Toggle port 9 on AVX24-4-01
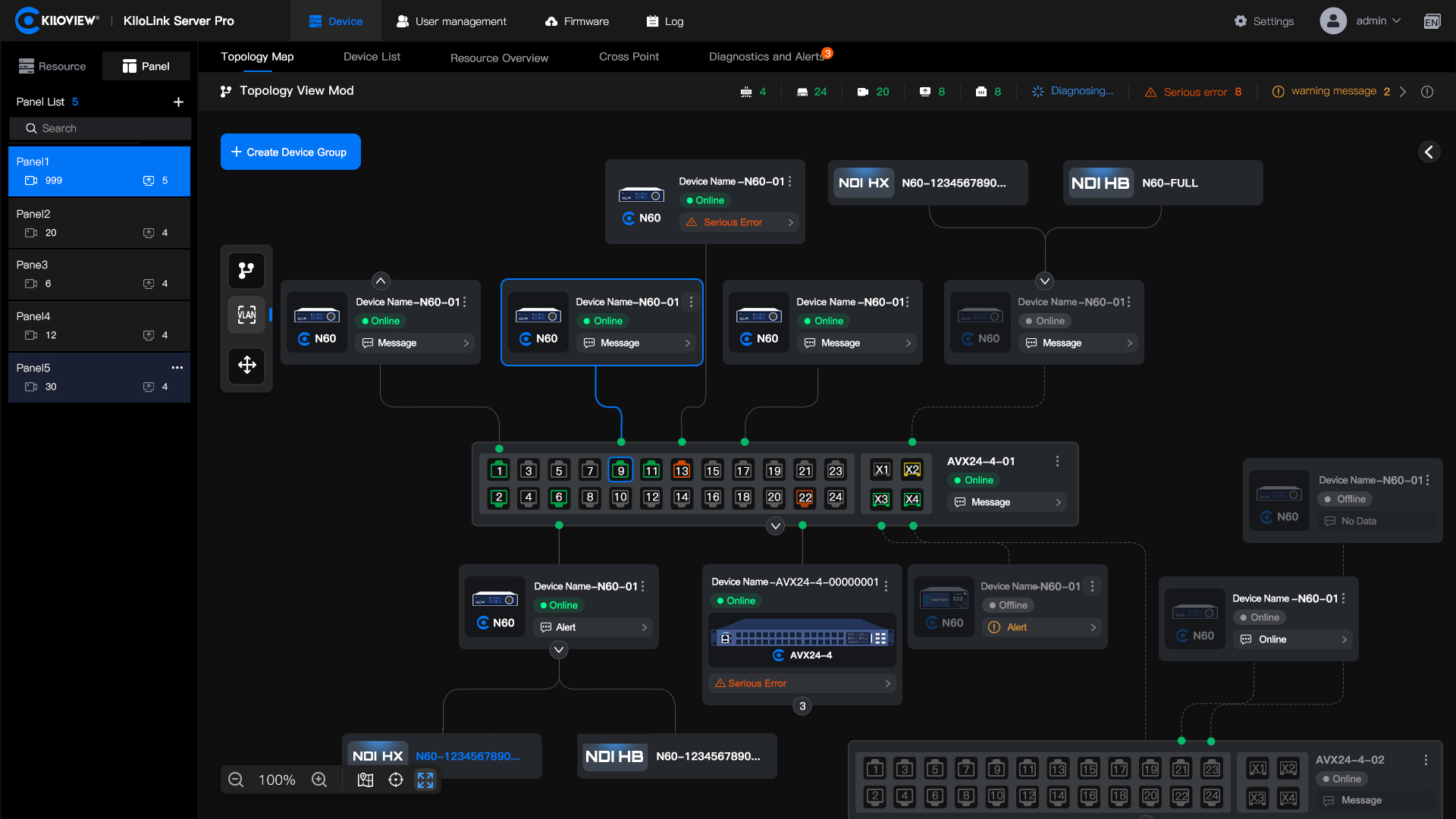Screen dimensions: 1456x819 coord(620,470)
